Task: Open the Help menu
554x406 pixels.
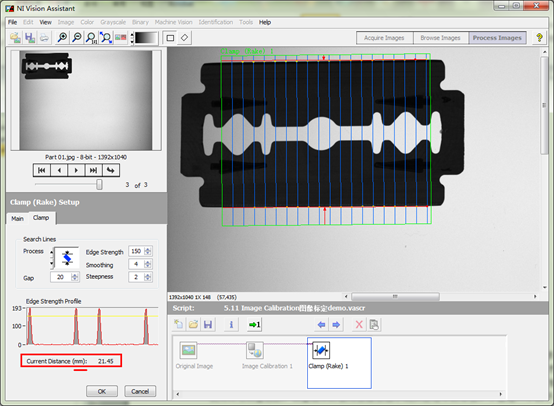Action: click(x=265, y=22)
